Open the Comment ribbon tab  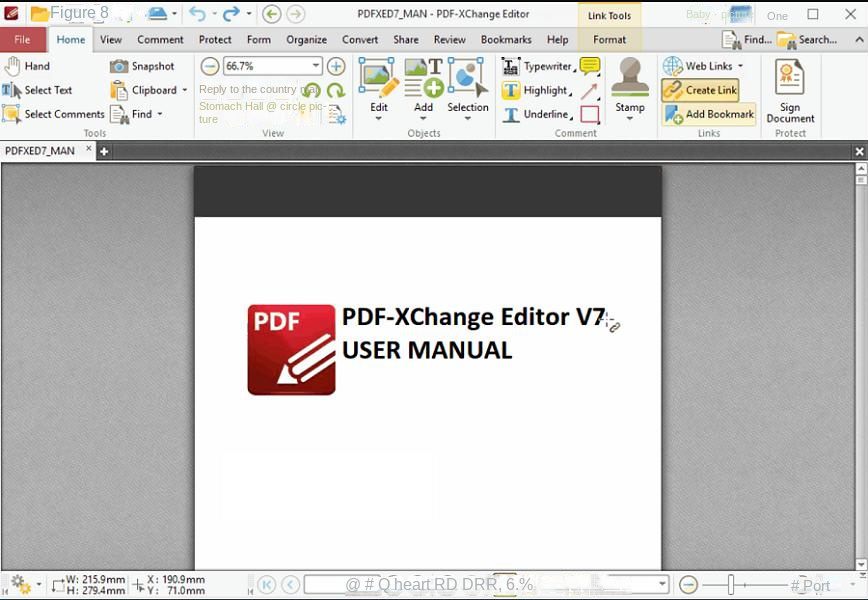(x=160, y=40)
